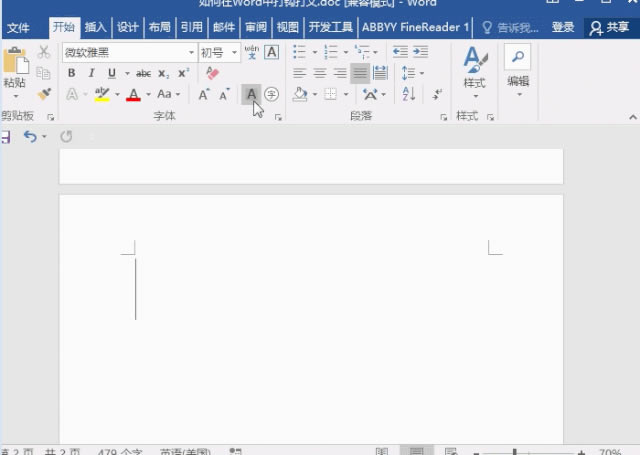Apply distributed alignment

point(380,73)
